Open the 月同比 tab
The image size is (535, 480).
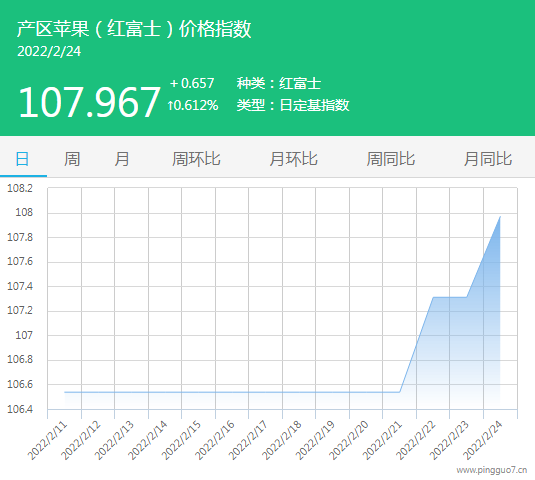[488, 159]
